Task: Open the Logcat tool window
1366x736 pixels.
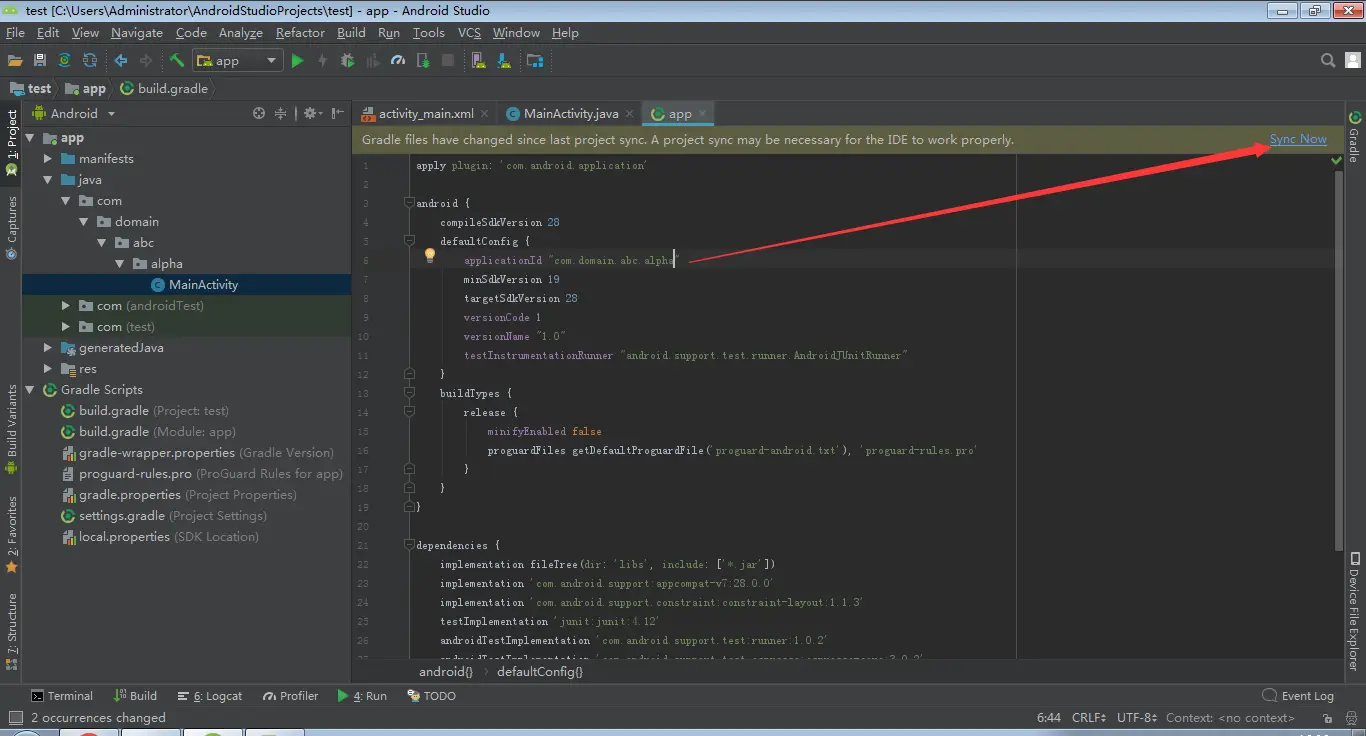Action: click(210, 696)
